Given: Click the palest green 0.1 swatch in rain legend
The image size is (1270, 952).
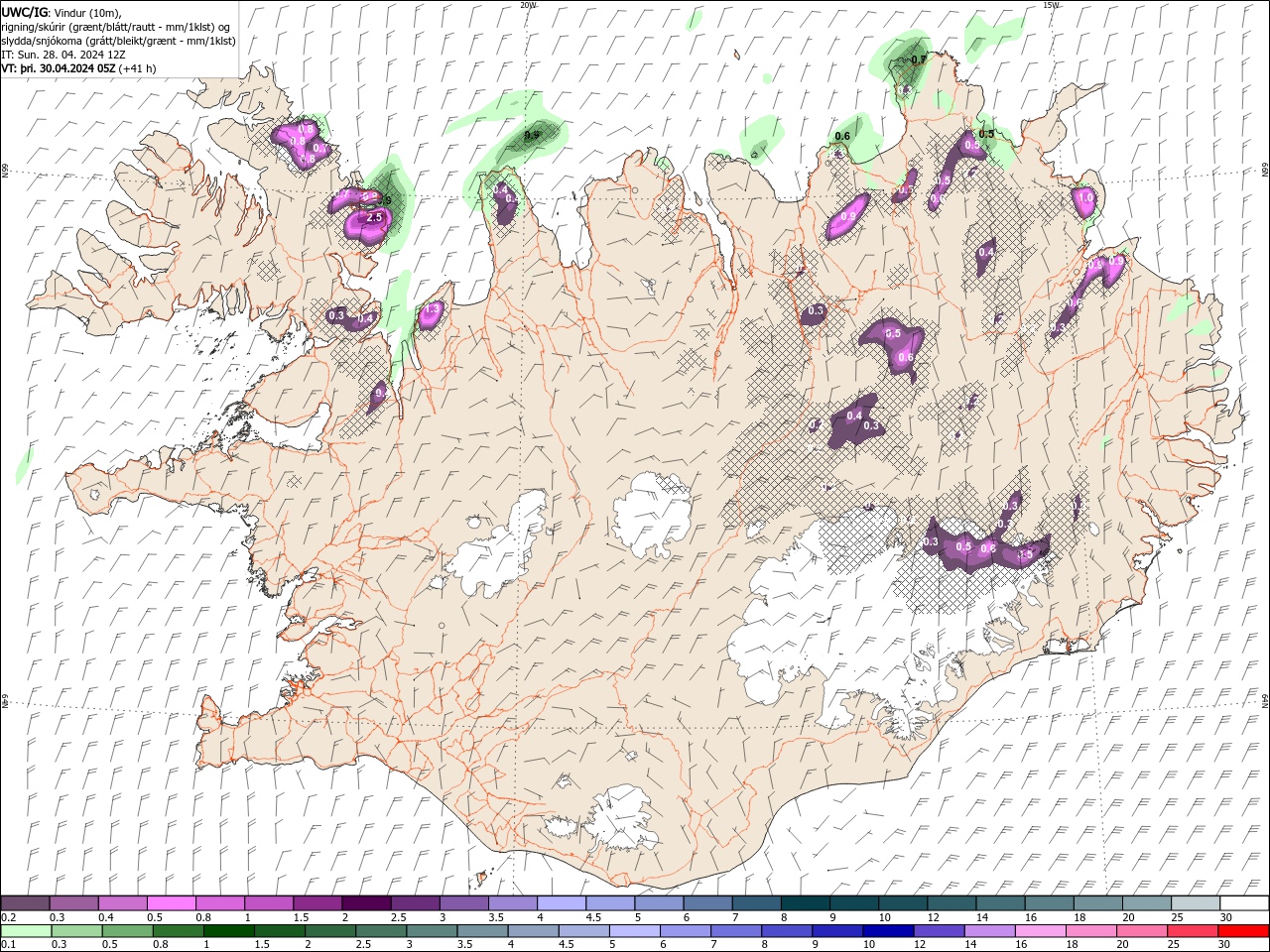Looking at the screenshot, I should click(x=27, y=931).
